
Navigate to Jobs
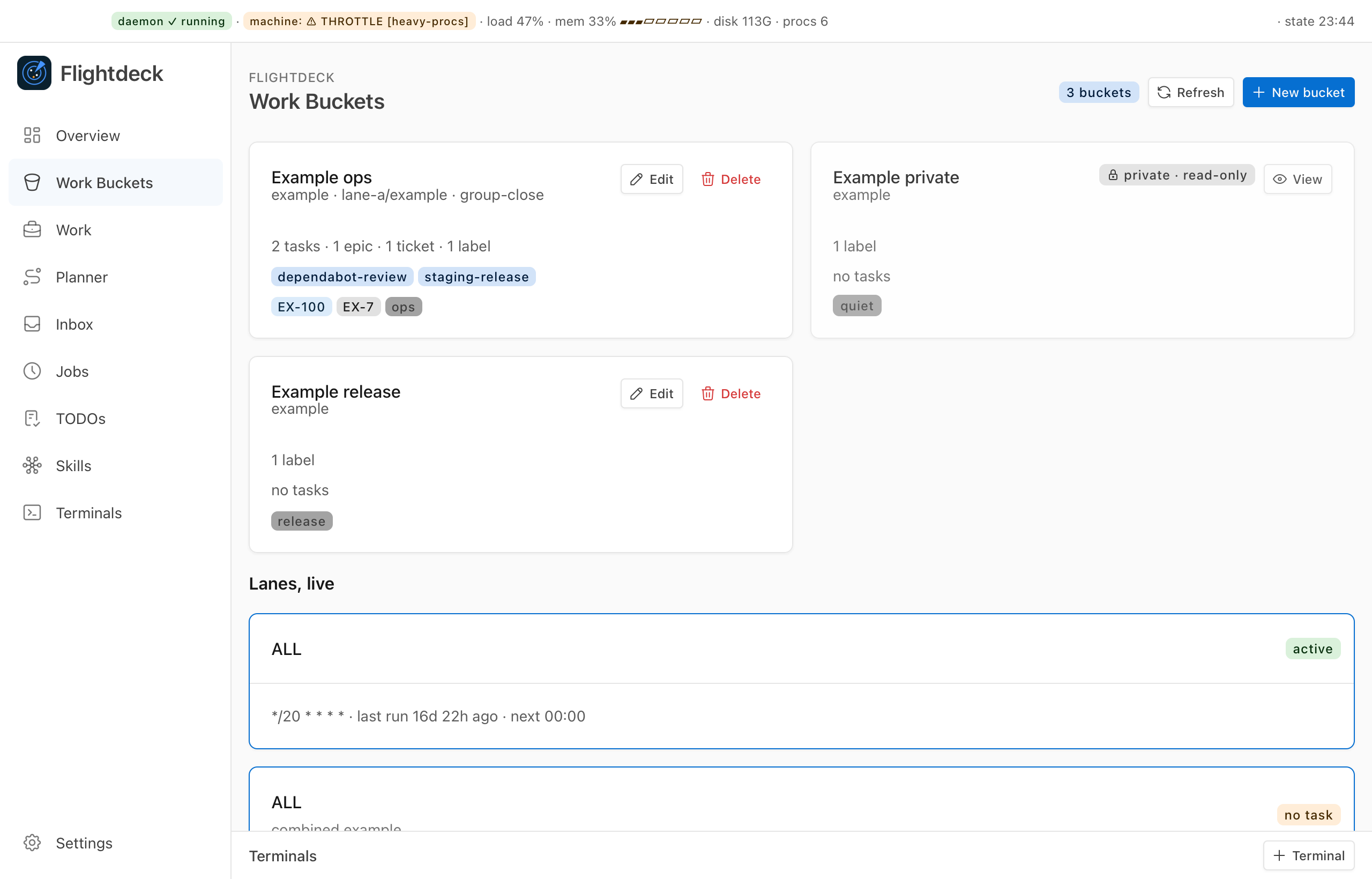click(116, 371)
